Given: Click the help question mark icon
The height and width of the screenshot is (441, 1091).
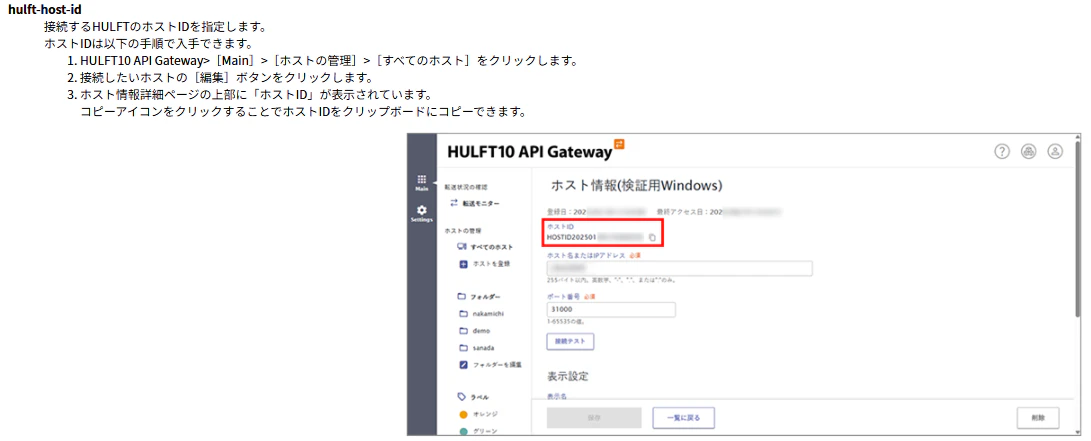Looking at the screenshot, I should click(1002, 152).
